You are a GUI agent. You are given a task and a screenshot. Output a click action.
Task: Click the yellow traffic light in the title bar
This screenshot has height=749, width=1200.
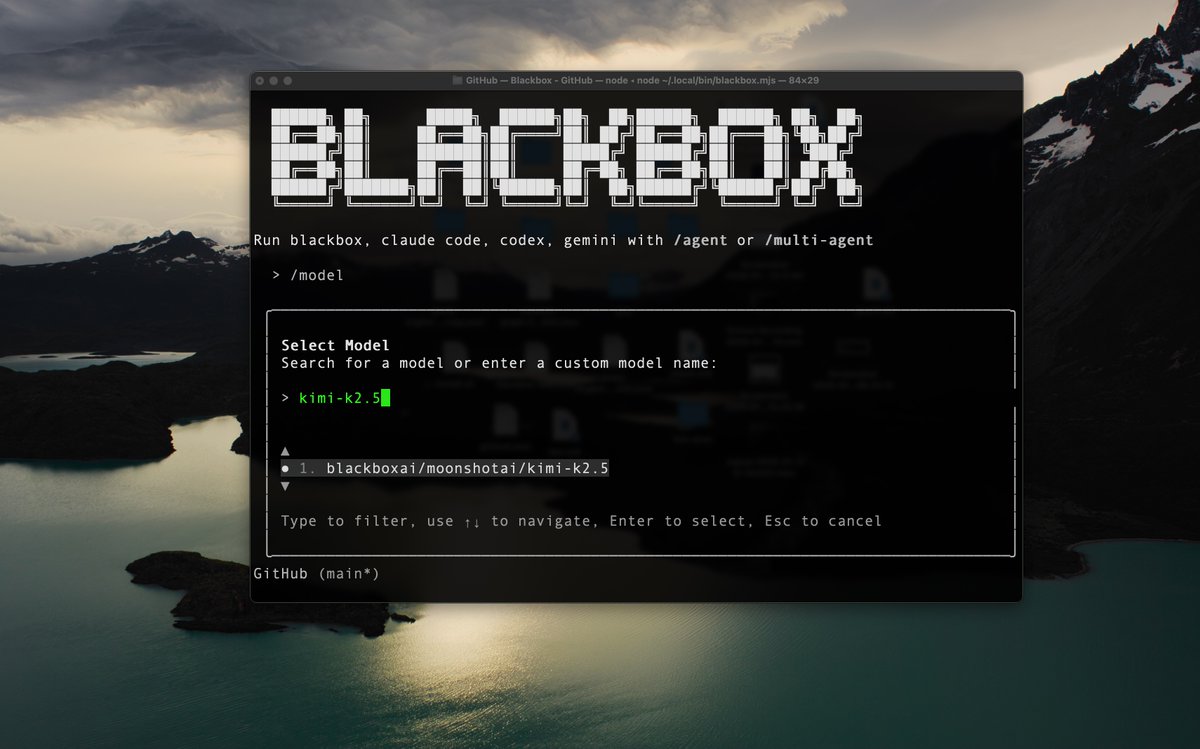273,80
